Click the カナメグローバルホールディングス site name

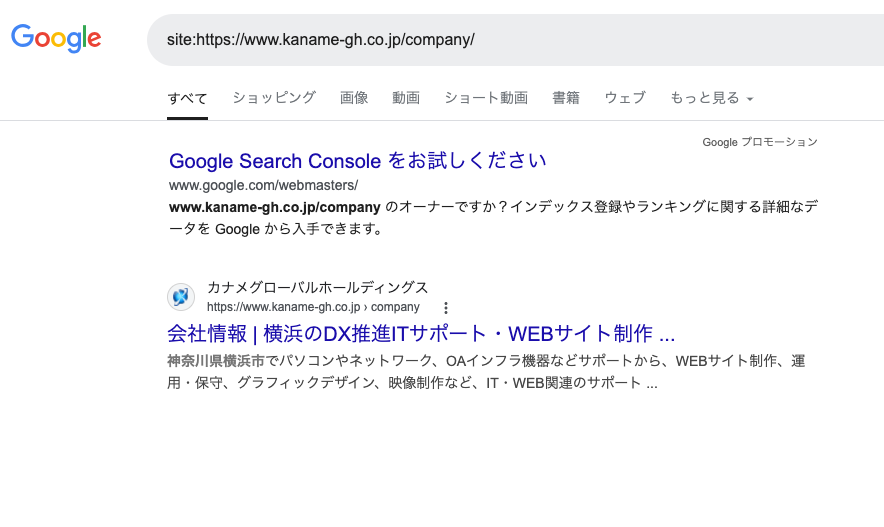[317, 287]
